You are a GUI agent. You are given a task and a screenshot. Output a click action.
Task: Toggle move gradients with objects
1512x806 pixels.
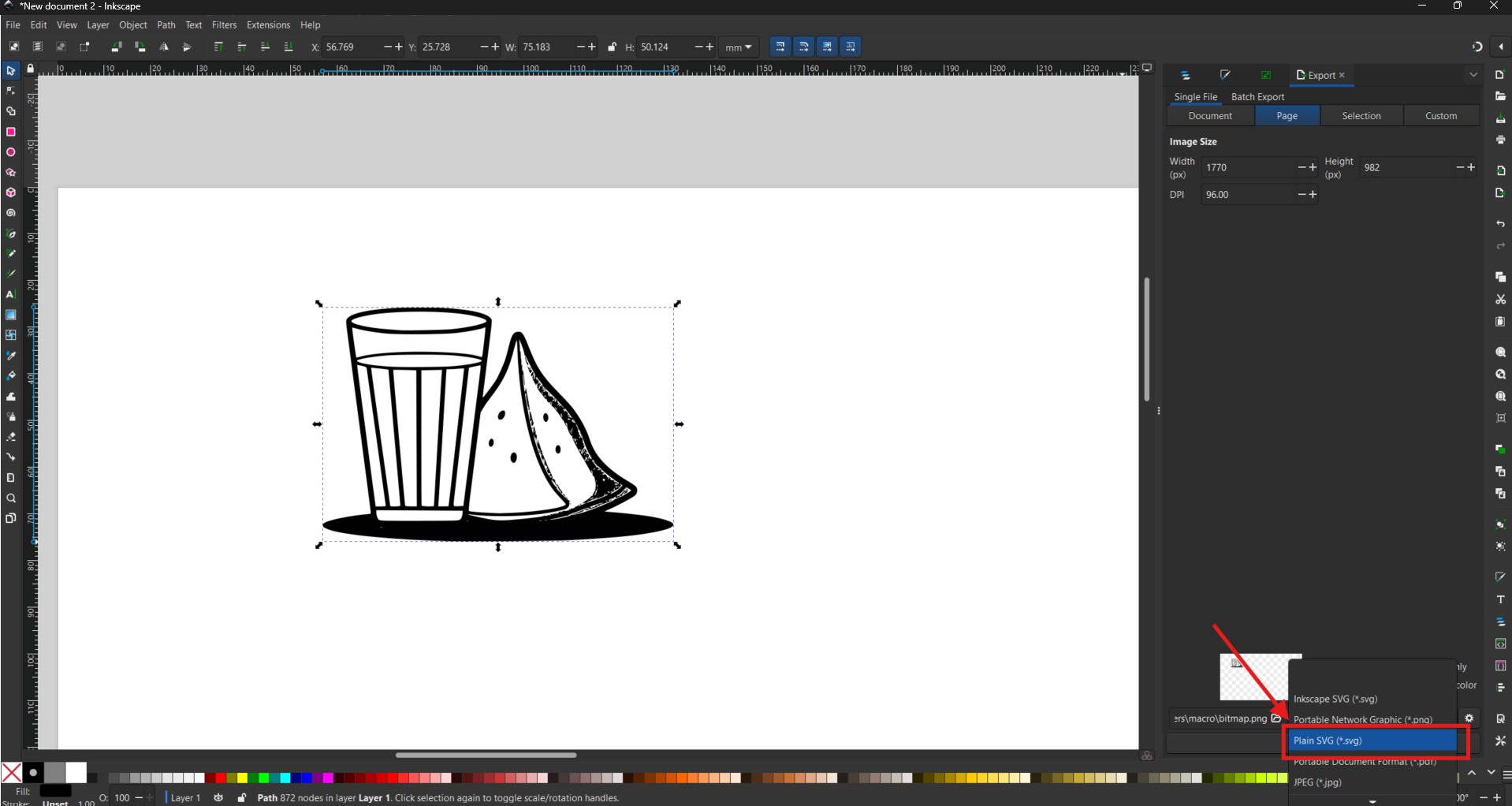[827, 47]
